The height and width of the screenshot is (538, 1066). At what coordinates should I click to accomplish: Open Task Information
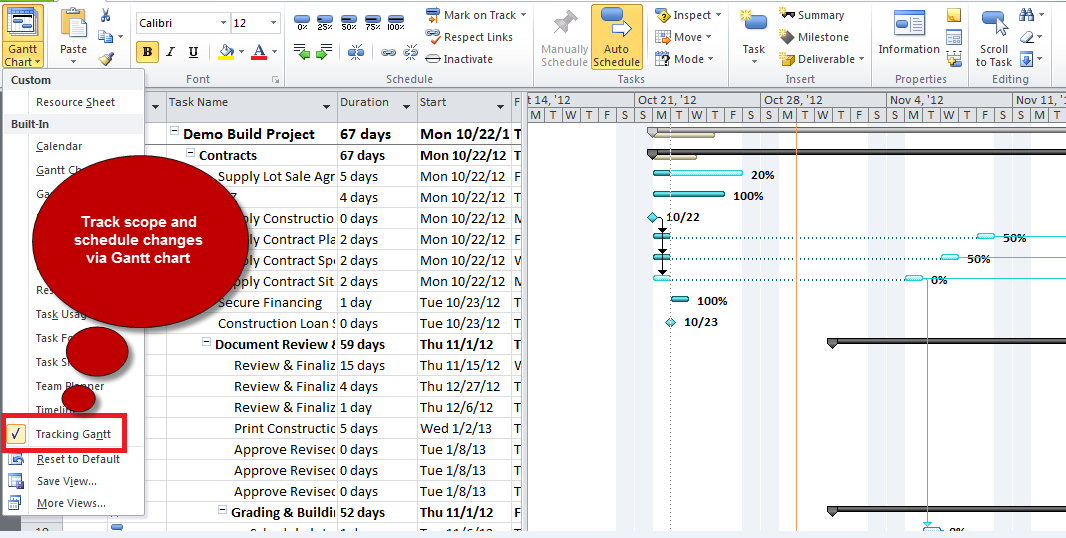click(908, 33)
